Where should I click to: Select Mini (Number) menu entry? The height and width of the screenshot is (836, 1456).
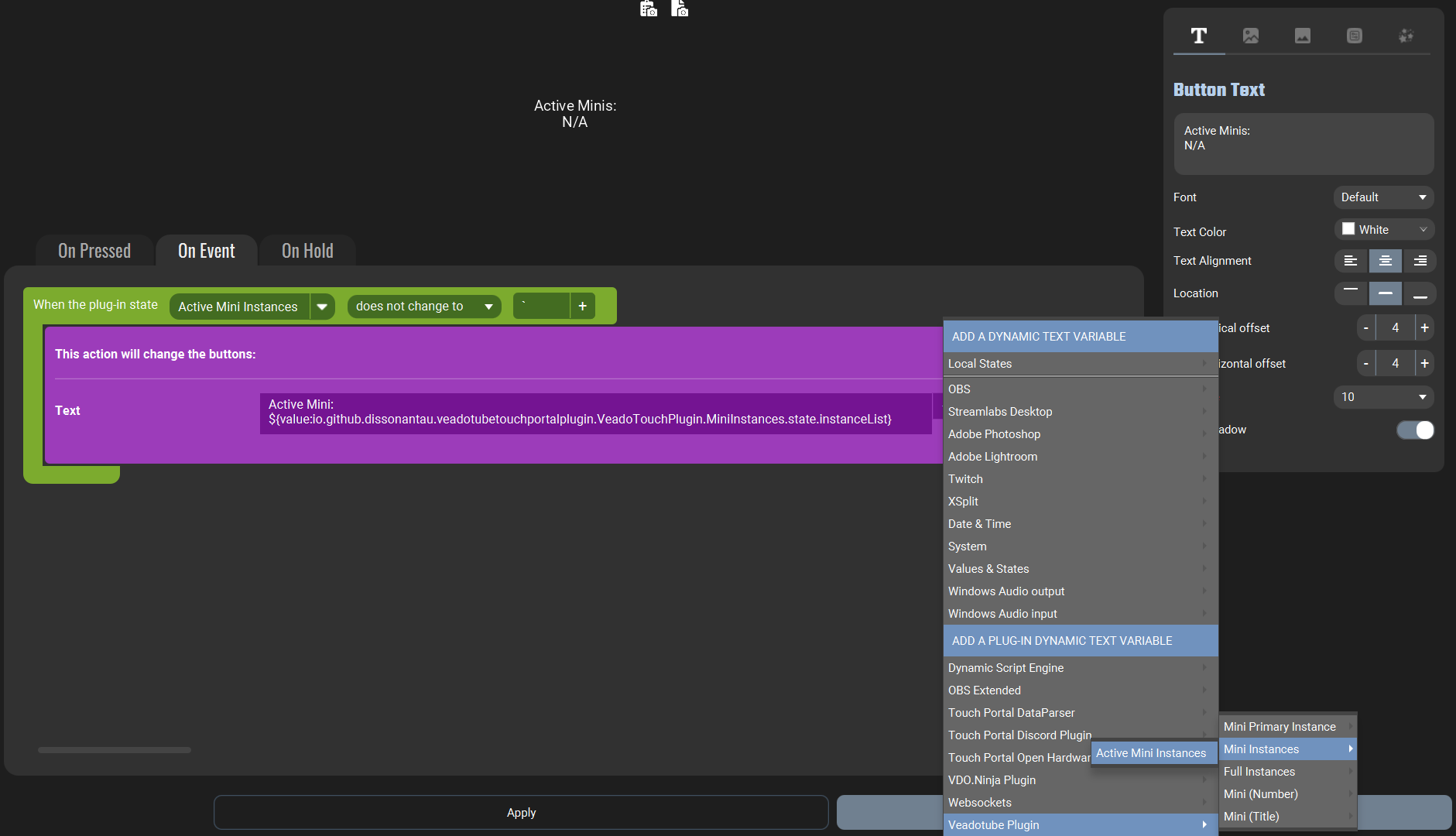coord(1288,794)
